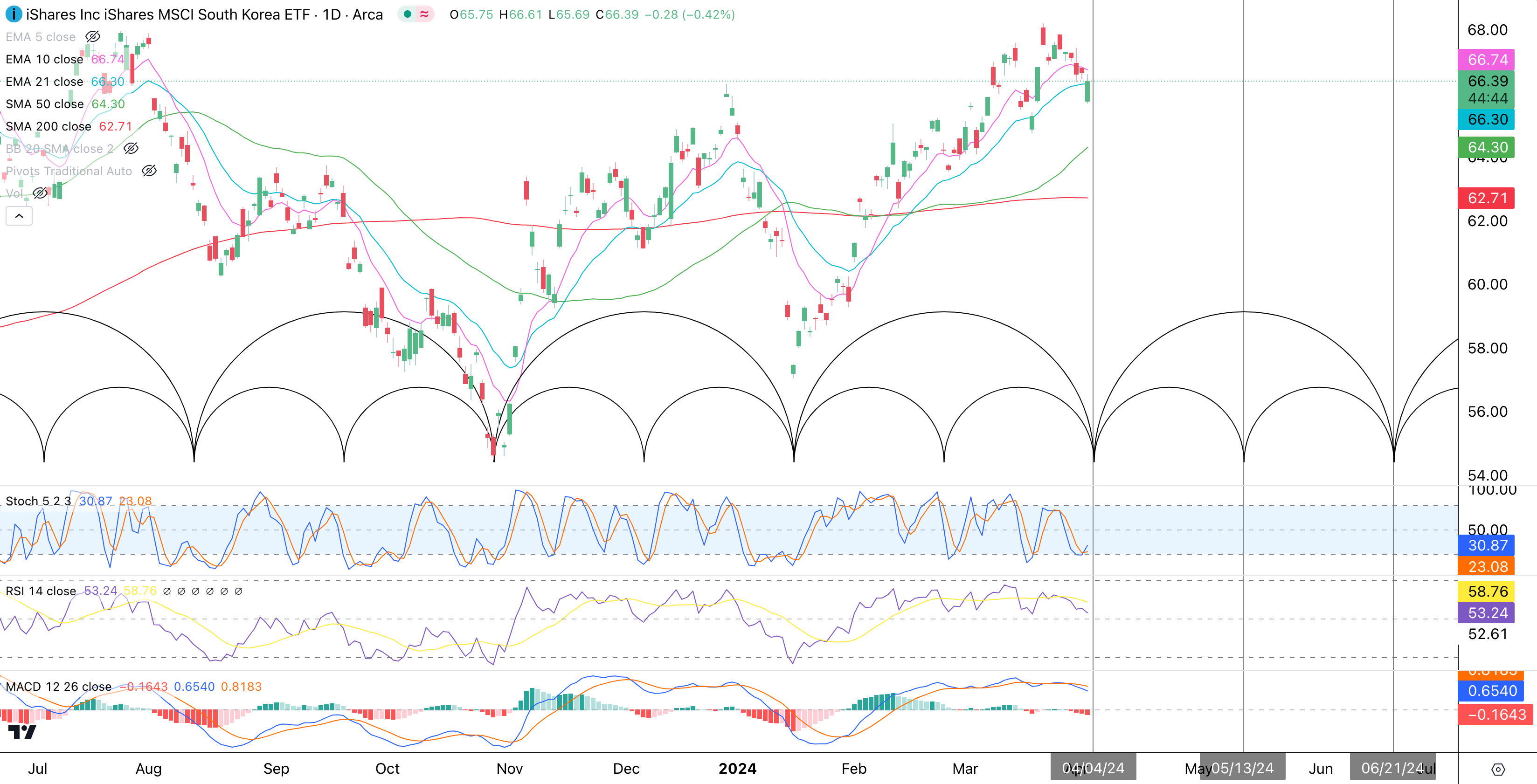Screen dimensions: 1537x784
Task: Click the RSI hidden plot circle icons
Action: [202, 591]
